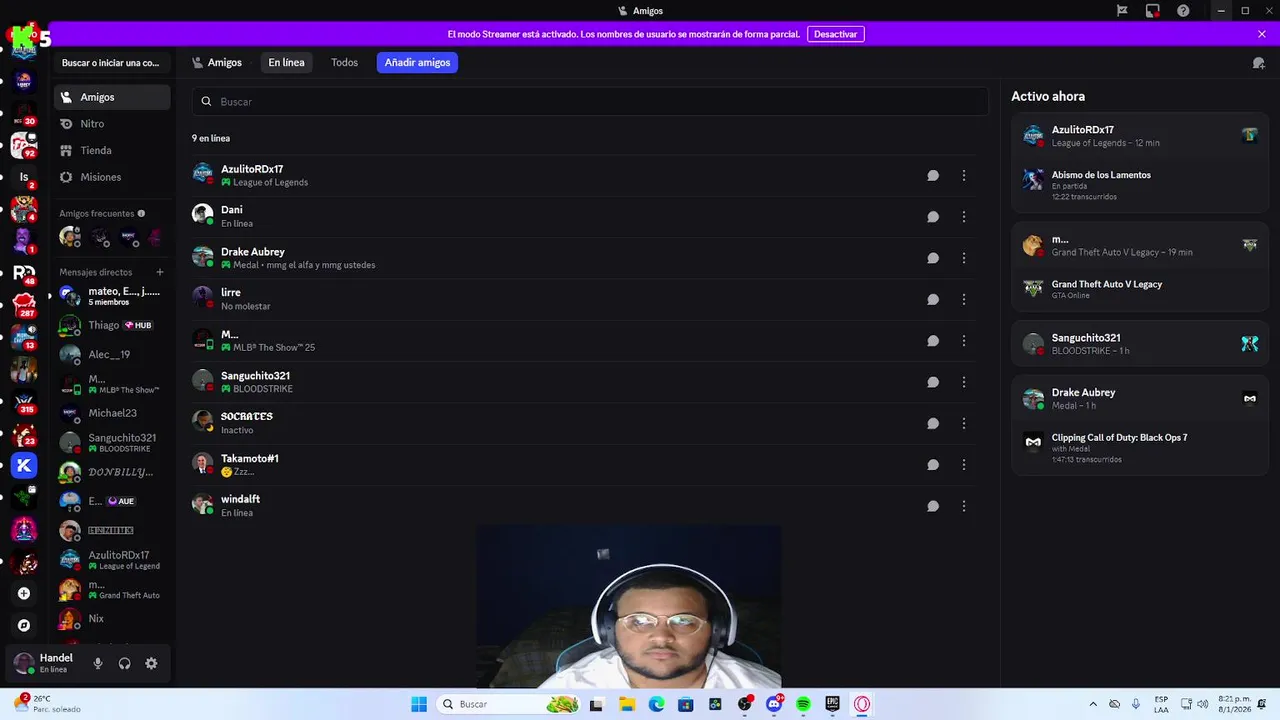Click the first frequent friend avatar

click(69, 237)
